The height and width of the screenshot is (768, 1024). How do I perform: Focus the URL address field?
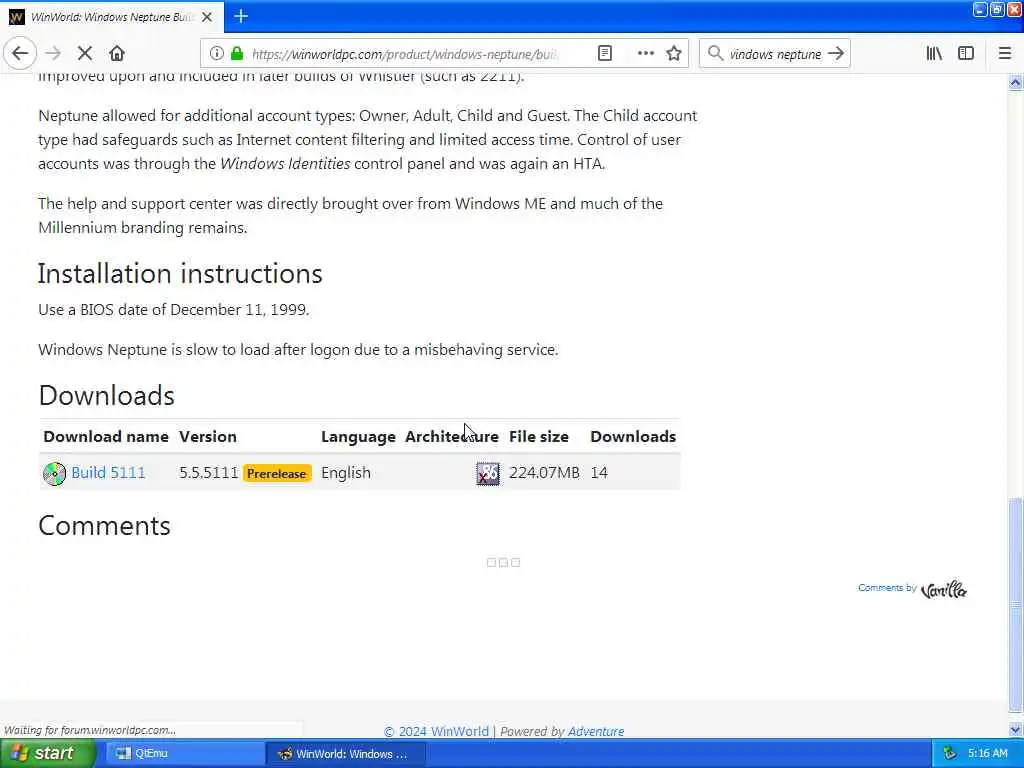point(405,54)
